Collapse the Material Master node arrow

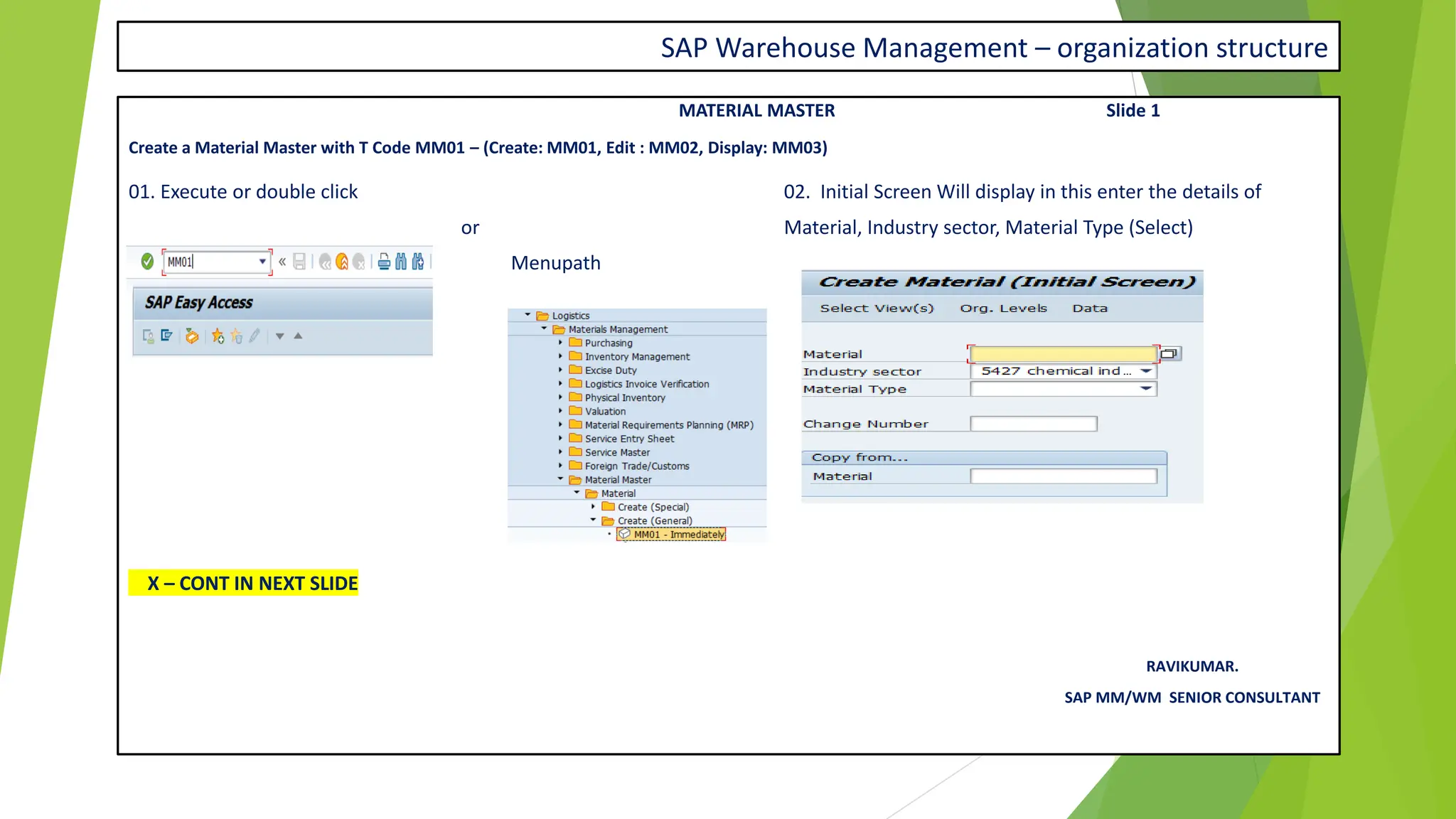pos(560,479)
